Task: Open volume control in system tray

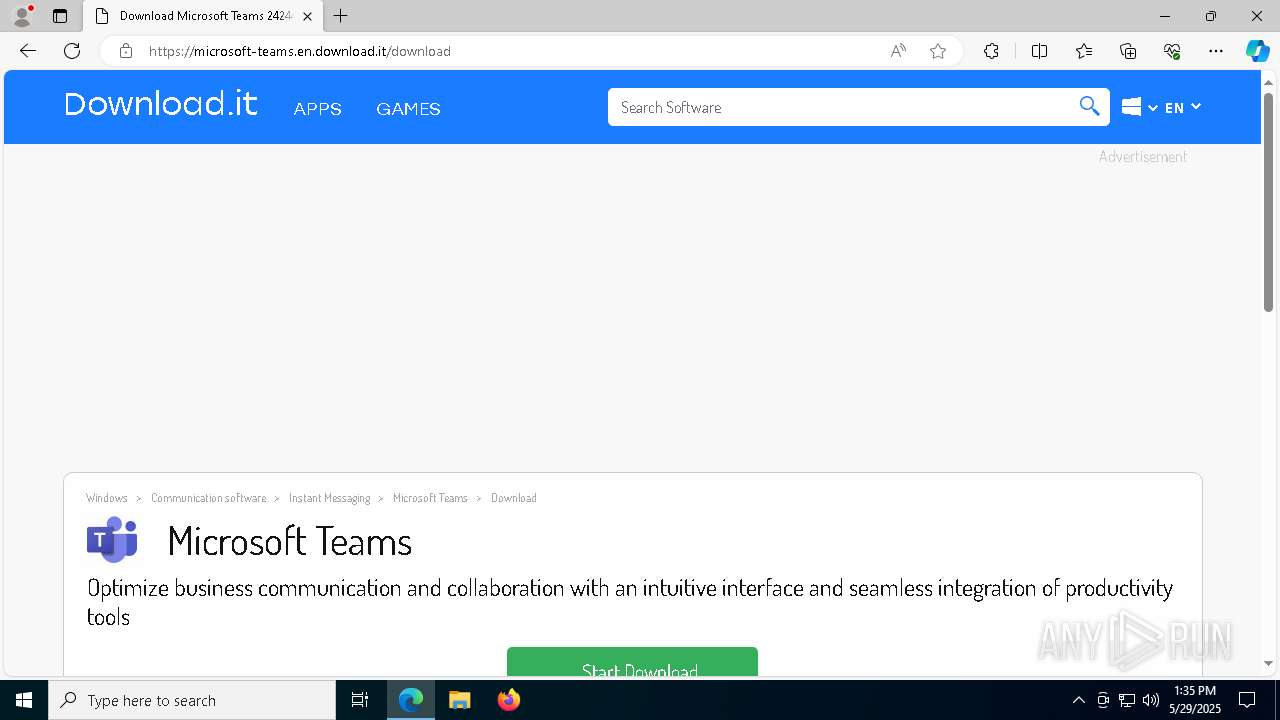Action: coord(1151,700)
